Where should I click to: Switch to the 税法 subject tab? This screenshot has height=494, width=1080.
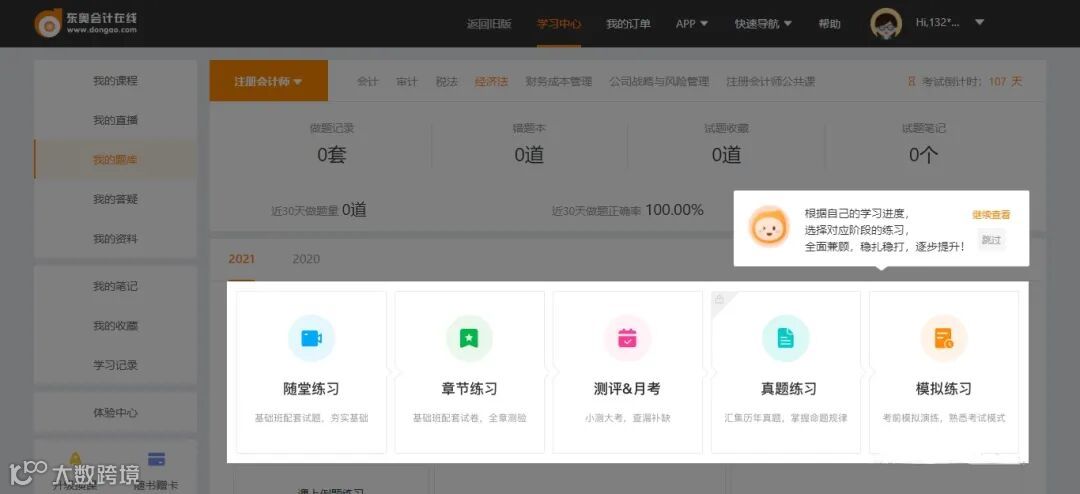pyautogui.click(x=446, y=81)
